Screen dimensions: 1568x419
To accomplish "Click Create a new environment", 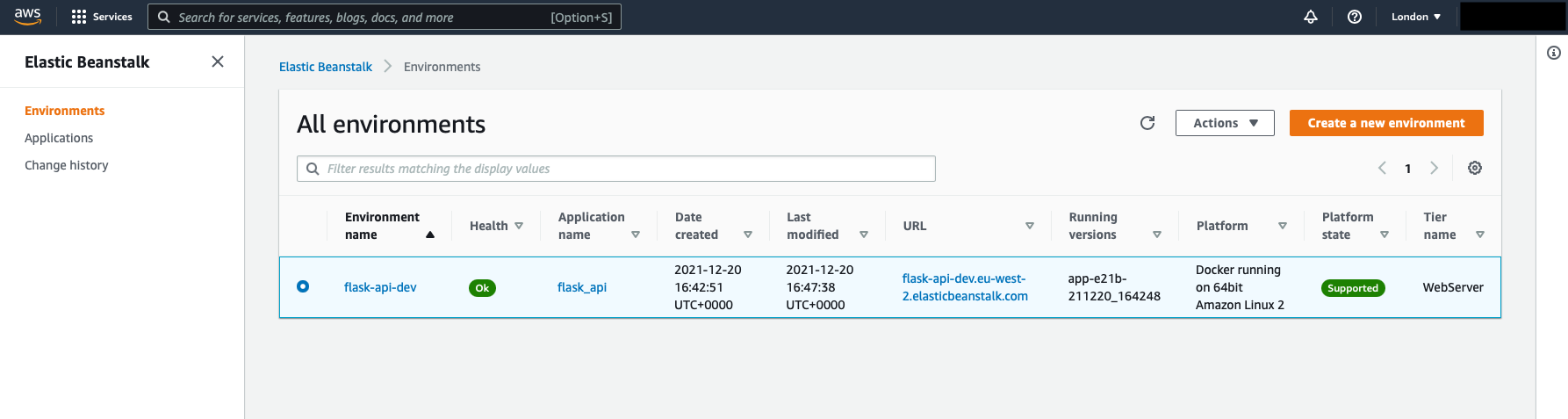I will (x=1386, y=123).
